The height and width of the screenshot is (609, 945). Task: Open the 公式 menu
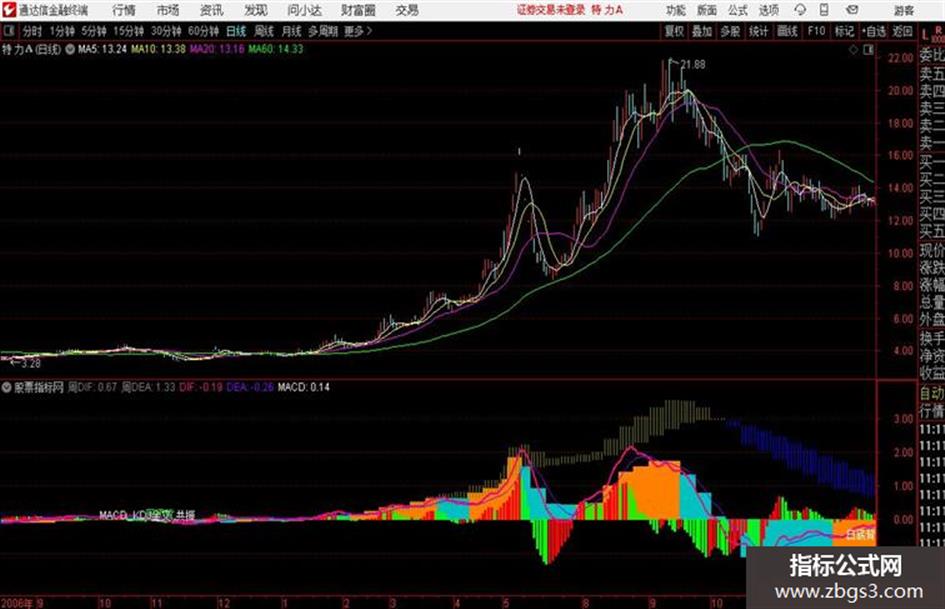pyautogui.click(x=738, y=10)
